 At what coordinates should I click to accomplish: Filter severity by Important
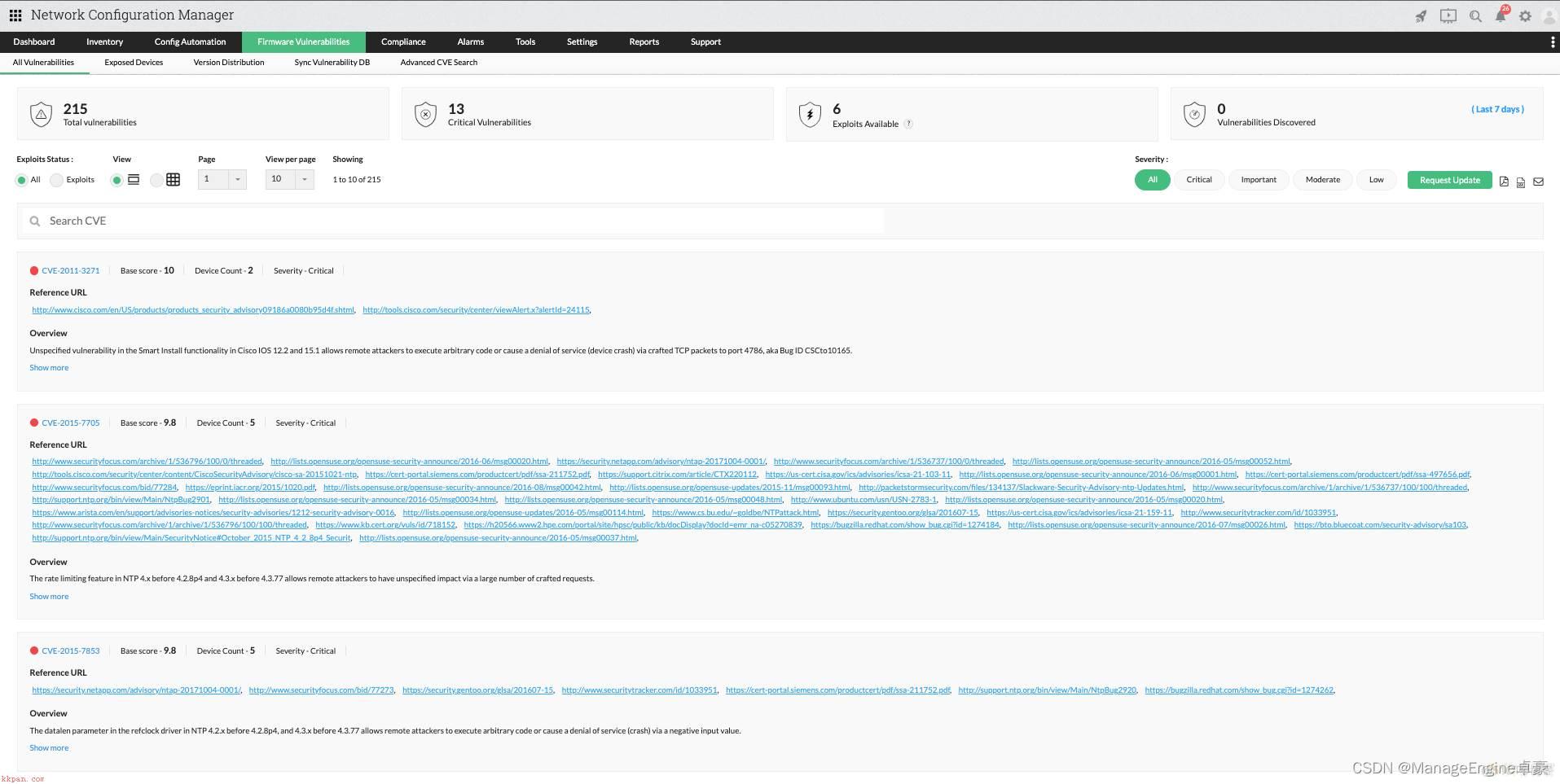[x=1259, y=180]
